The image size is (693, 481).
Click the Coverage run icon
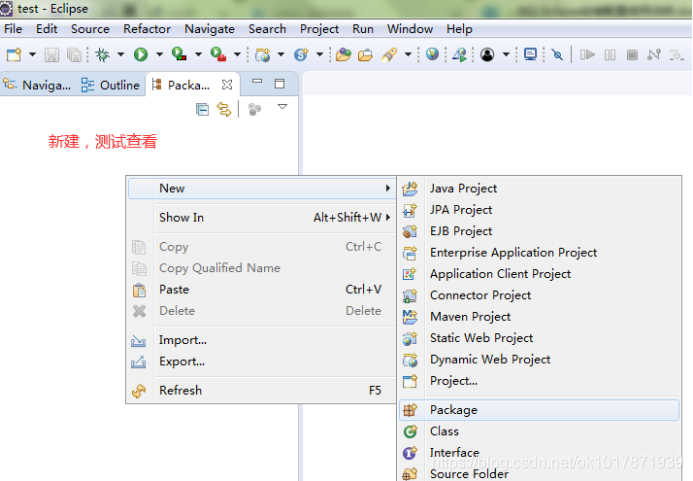pos(179,54)
